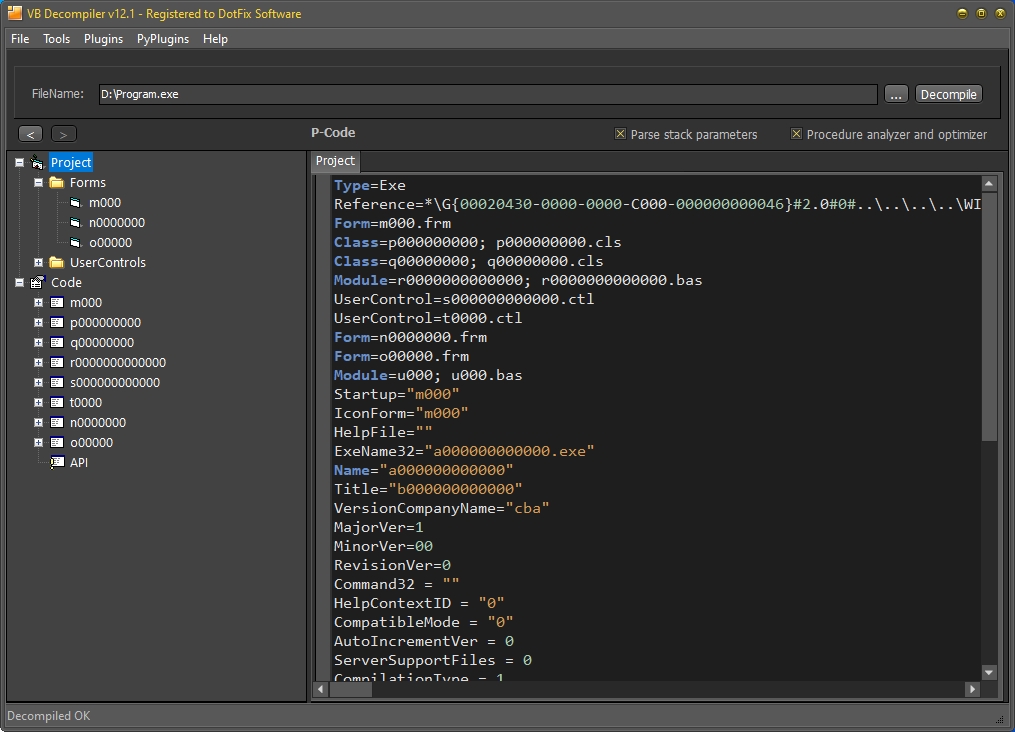Select the UserControls tree label
This screenshot has height=732, width=1015.
pos(108,262)
